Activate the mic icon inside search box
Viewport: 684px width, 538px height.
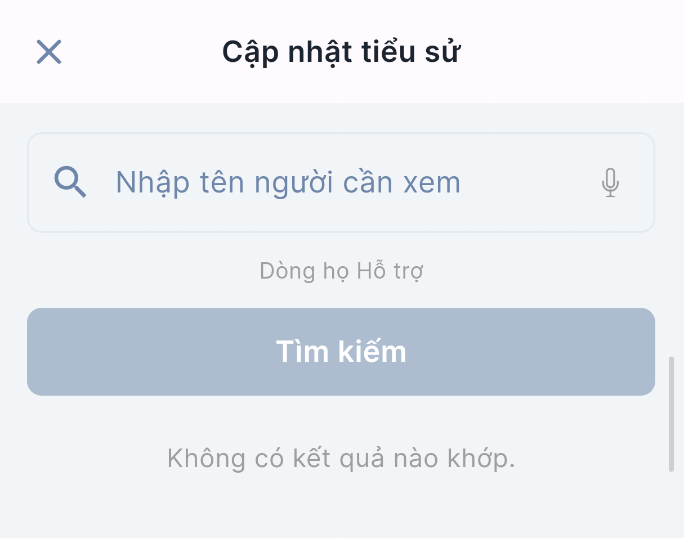click(x=610, y=182)
